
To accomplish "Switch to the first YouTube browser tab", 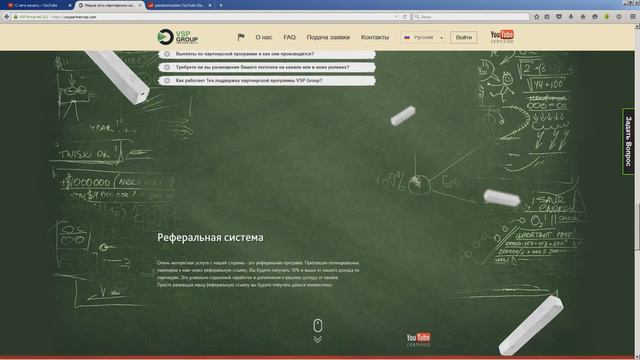I will coord(36,5).
